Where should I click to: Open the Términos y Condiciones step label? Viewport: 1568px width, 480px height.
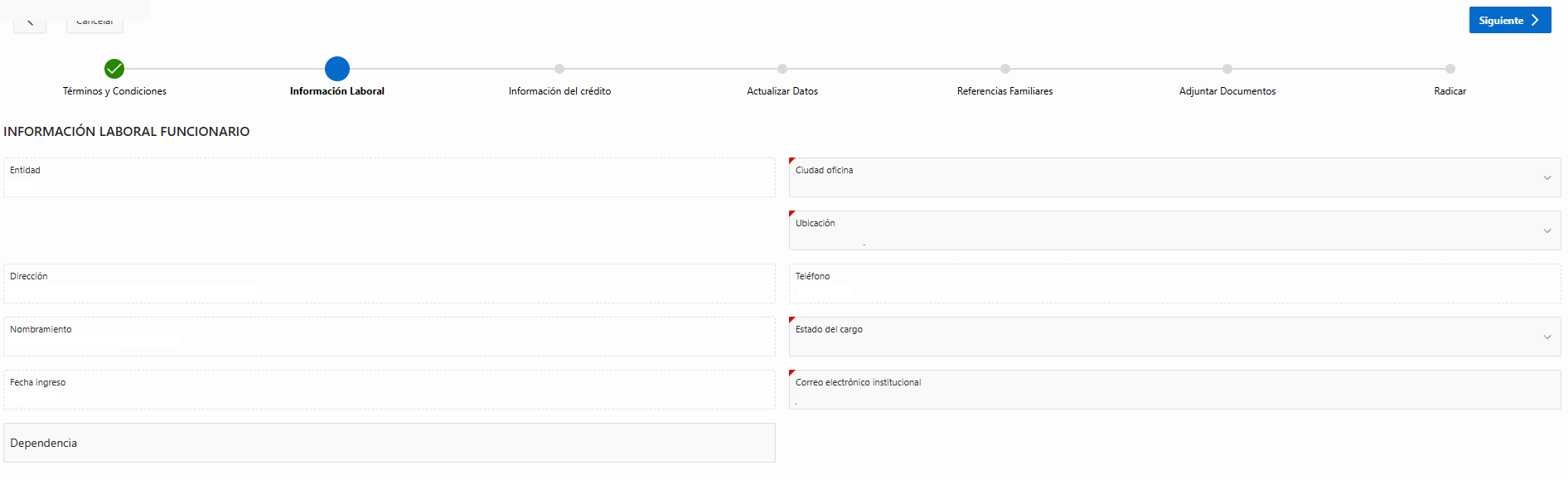114,91
